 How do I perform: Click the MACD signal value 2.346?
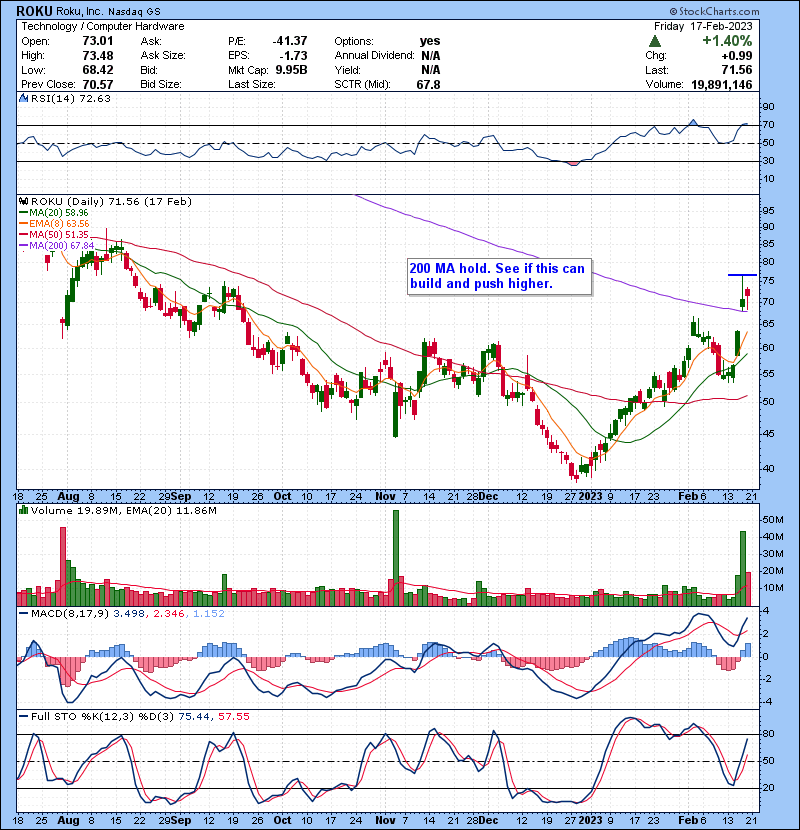click(168, 614)
